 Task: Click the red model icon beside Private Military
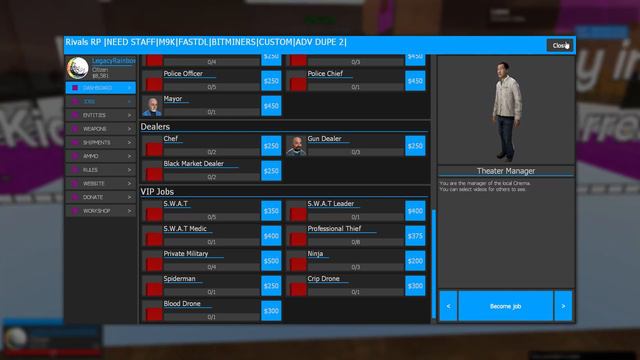[x=154, y=264]
